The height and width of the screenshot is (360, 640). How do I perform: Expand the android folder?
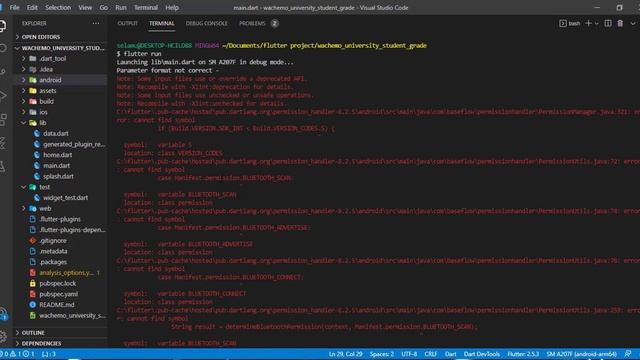coord(50,80)
